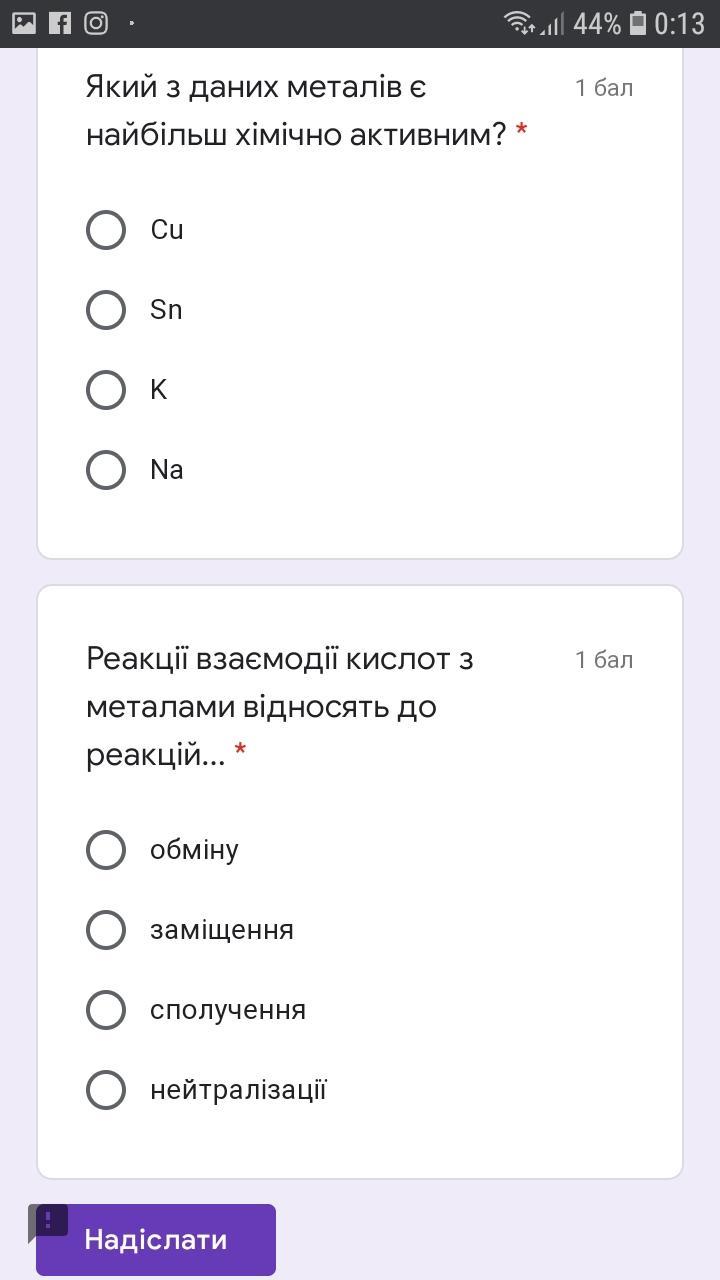
Task: Click the most active metal question text
Action: click(300, 110)
